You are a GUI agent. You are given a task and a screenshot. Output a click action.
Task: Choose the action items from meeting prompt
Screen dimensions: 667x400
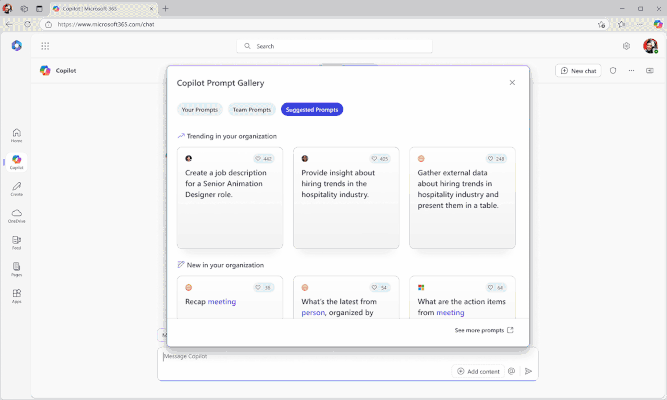(462, 297)
